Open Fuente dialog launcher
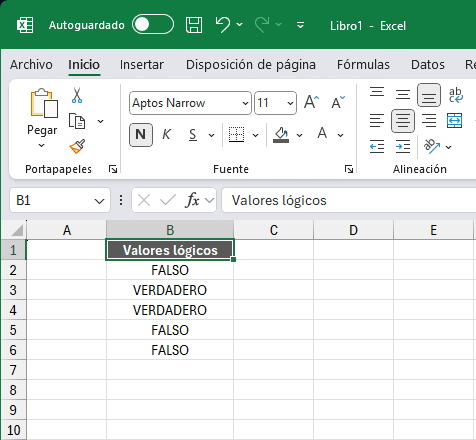476x440 pixels. [x=349, y=169]
